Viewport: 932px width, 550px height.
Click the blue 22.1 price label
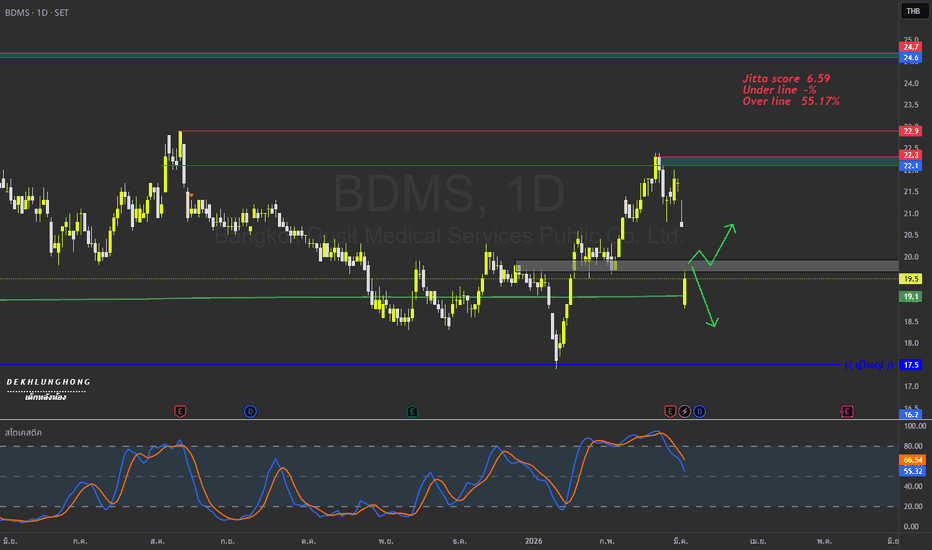tap(911, 166)
